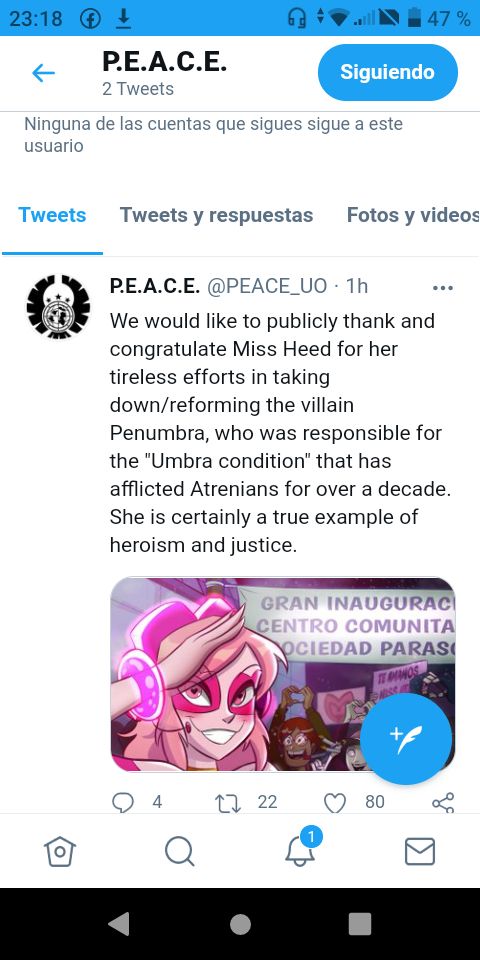Open the Search magnifier icon
Viewport: 480px width, 960px height.
click(x=180, y=851)
